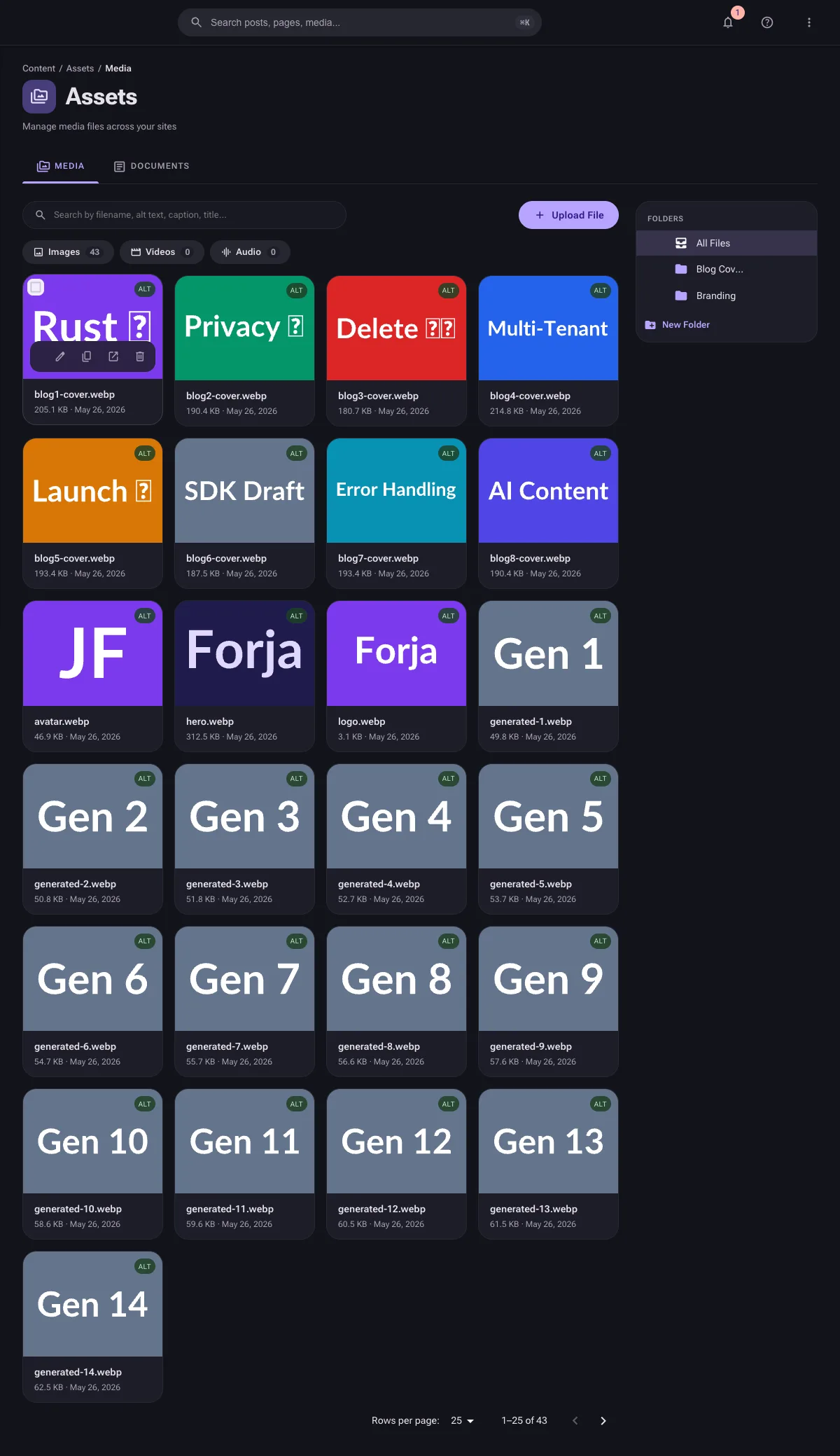
Task: Delete blog1-cover.webp with the trash icon
Action: point(140,356)
